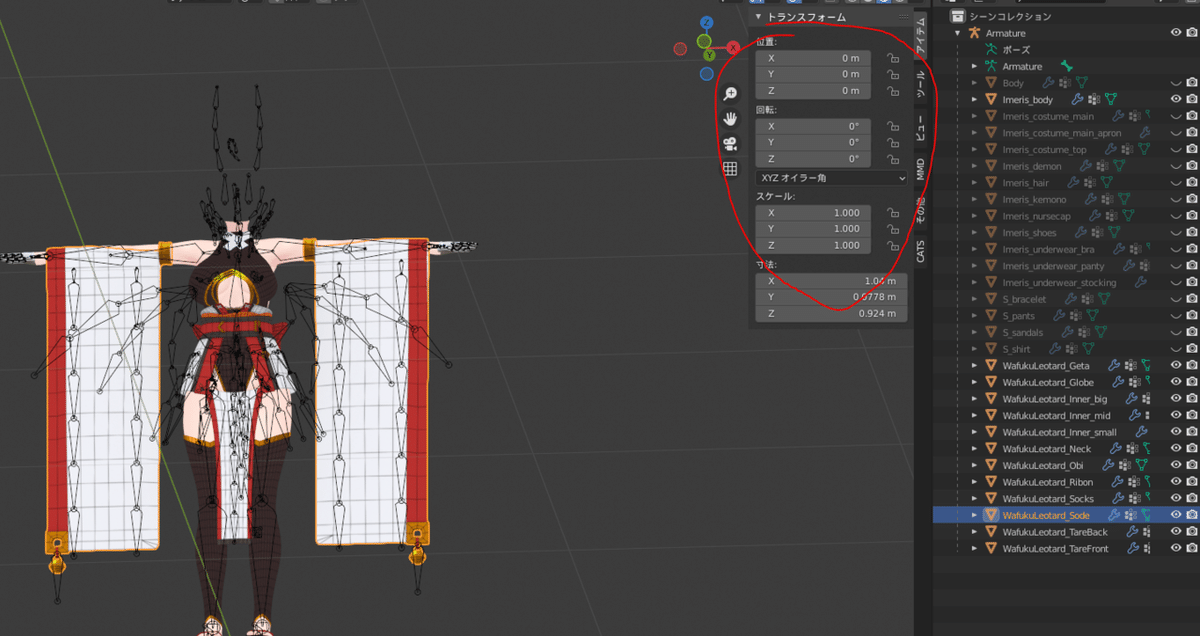Expand the WafukuLeotard_Sode tree row

(x=974, y=515)
